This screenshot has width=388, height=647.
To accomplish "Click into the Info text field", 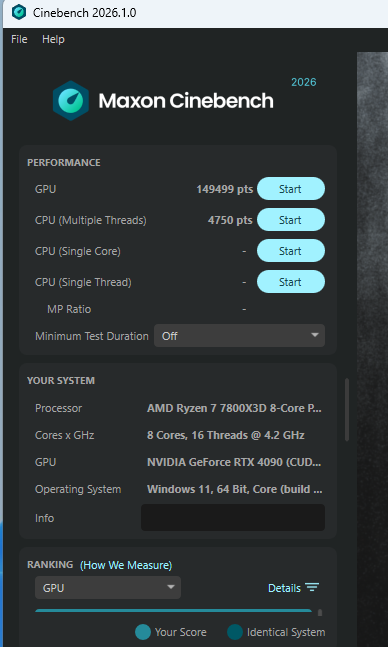I will 233,517.
